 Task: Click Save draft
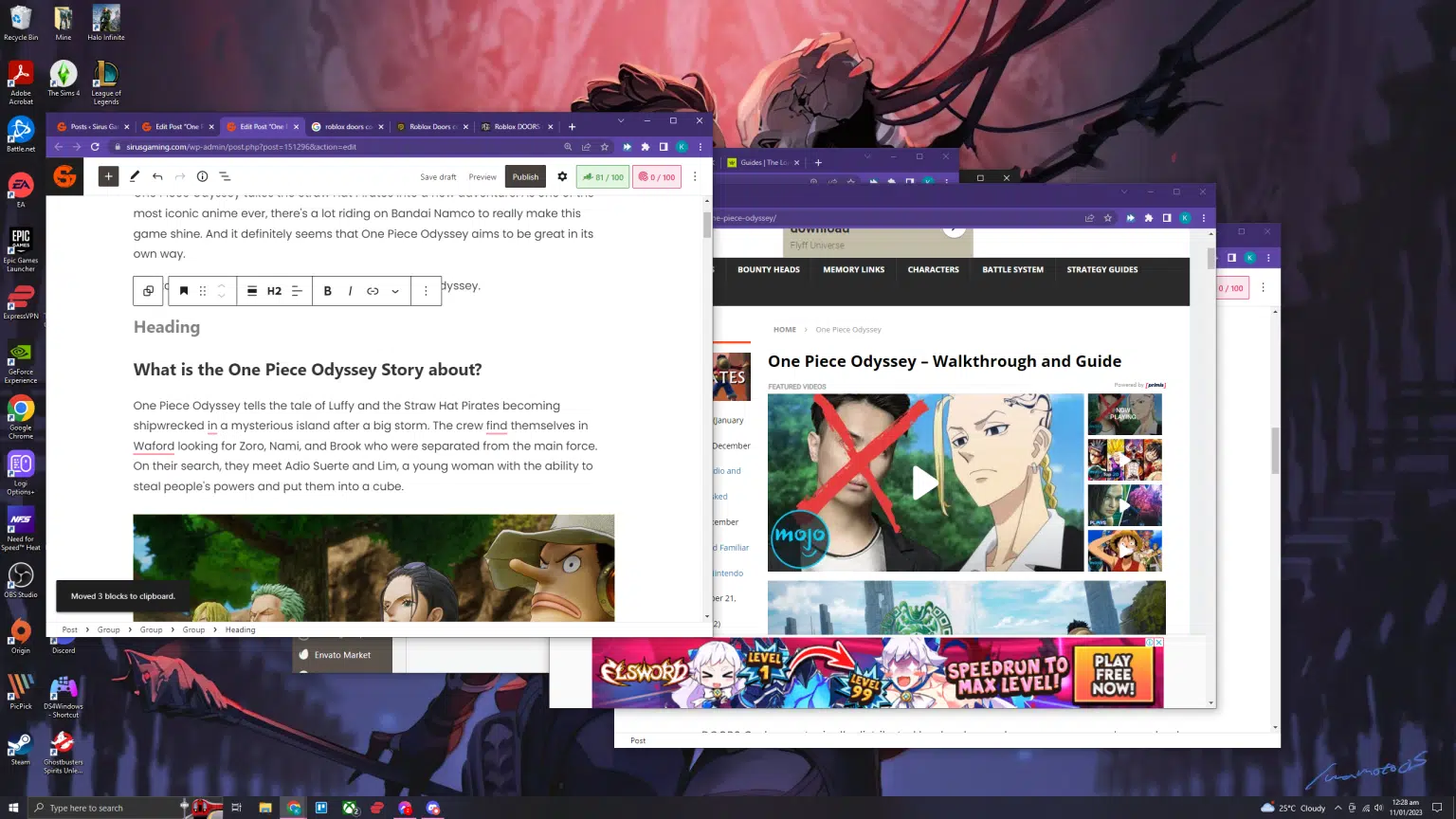[x=438, y=177]
